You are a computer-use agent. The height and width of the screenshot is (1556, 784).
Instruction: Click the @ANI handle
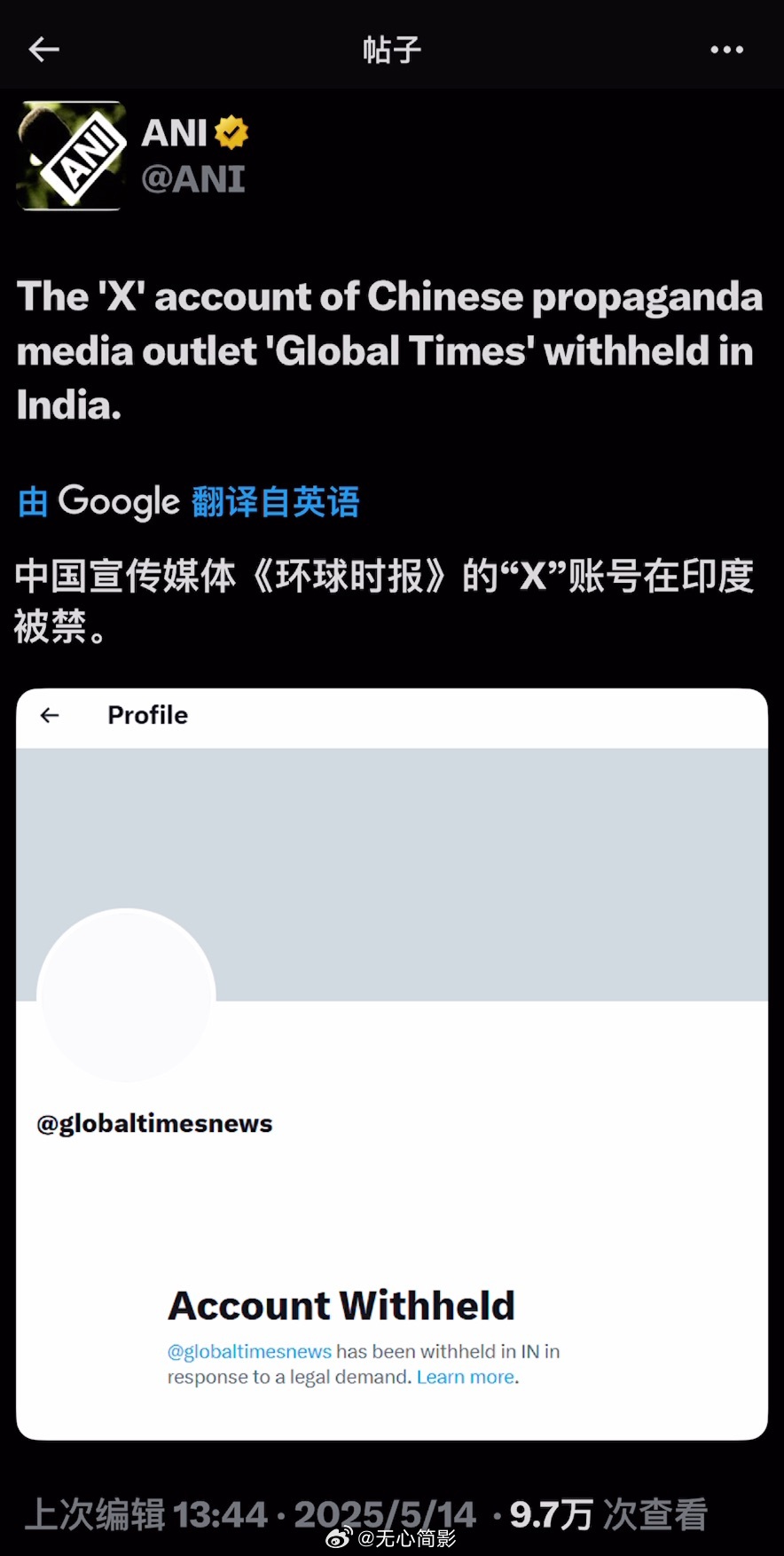pyautogui.click(x=192, y=179)
